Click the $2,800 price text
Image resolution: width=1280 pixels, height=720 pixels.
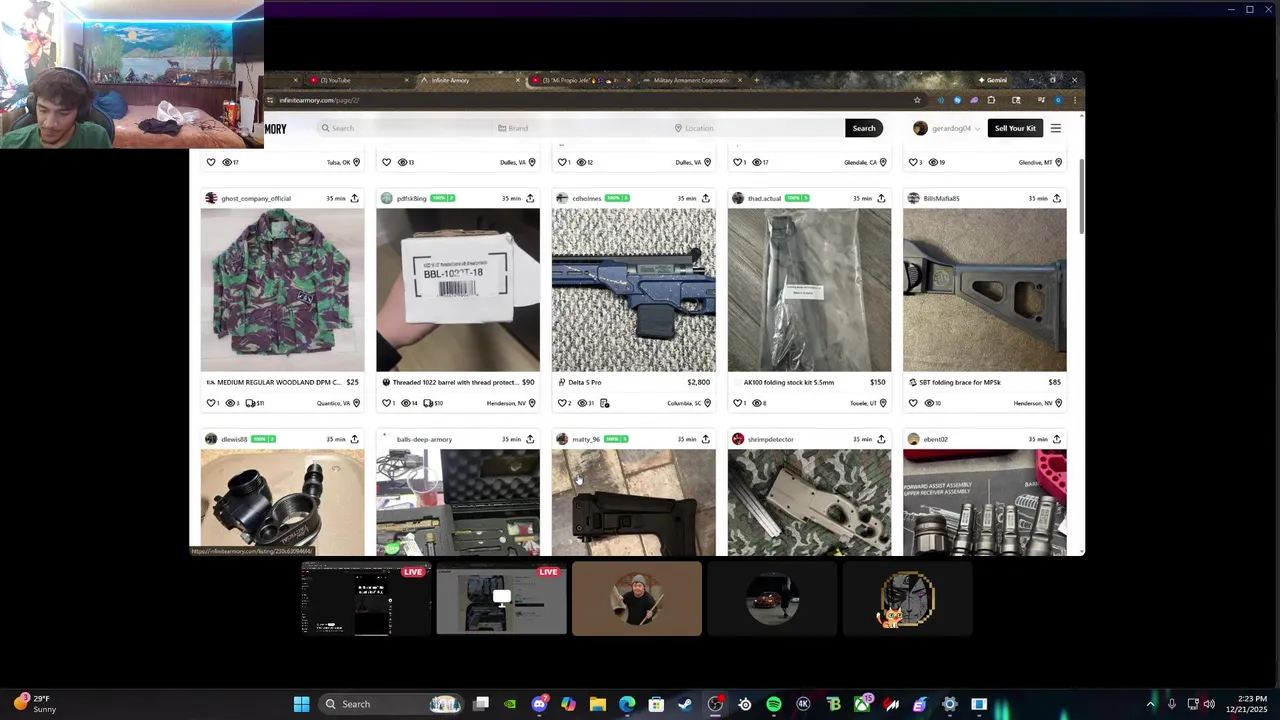tap(698, 382)
